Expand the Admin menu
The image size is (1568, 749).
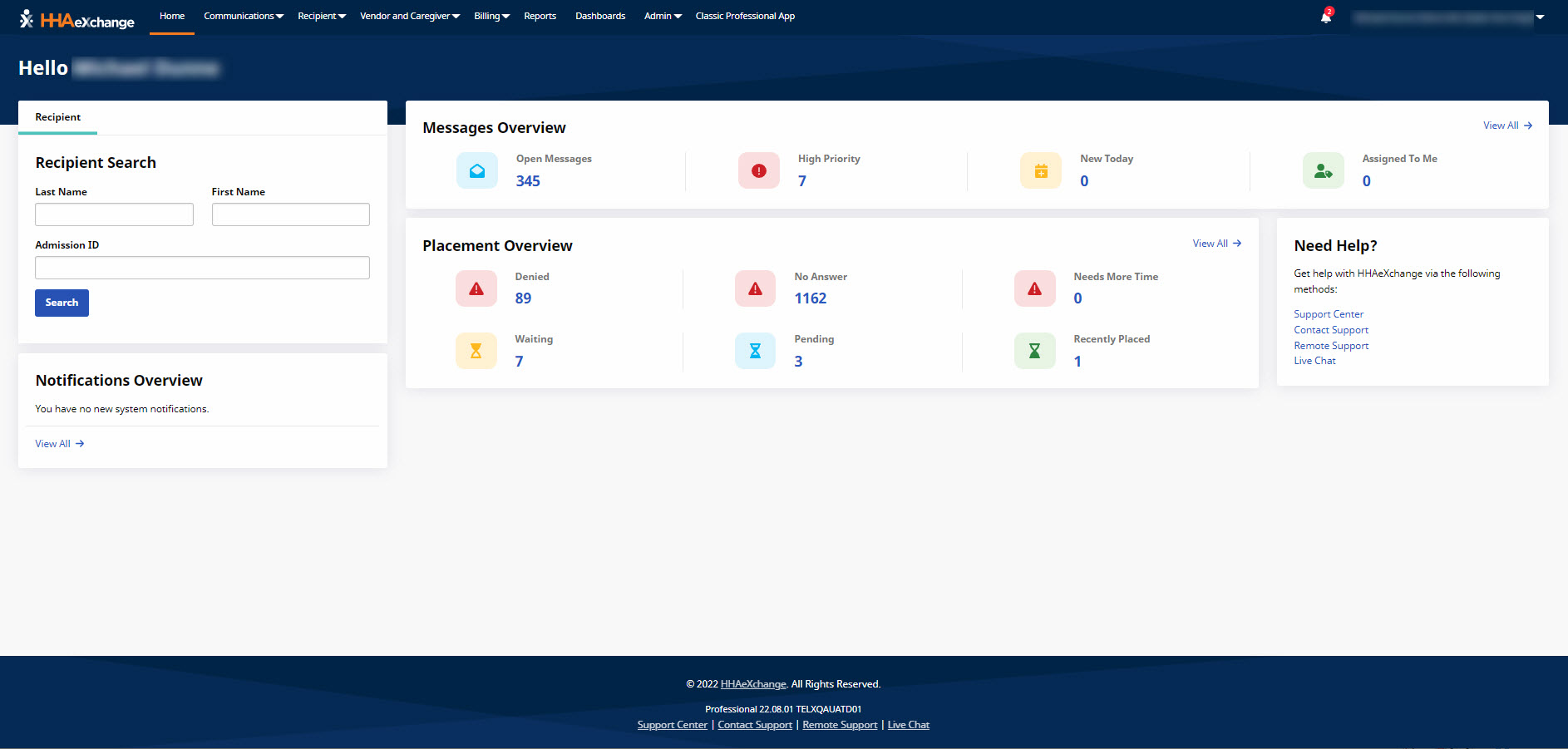click(x=663, y=17)
